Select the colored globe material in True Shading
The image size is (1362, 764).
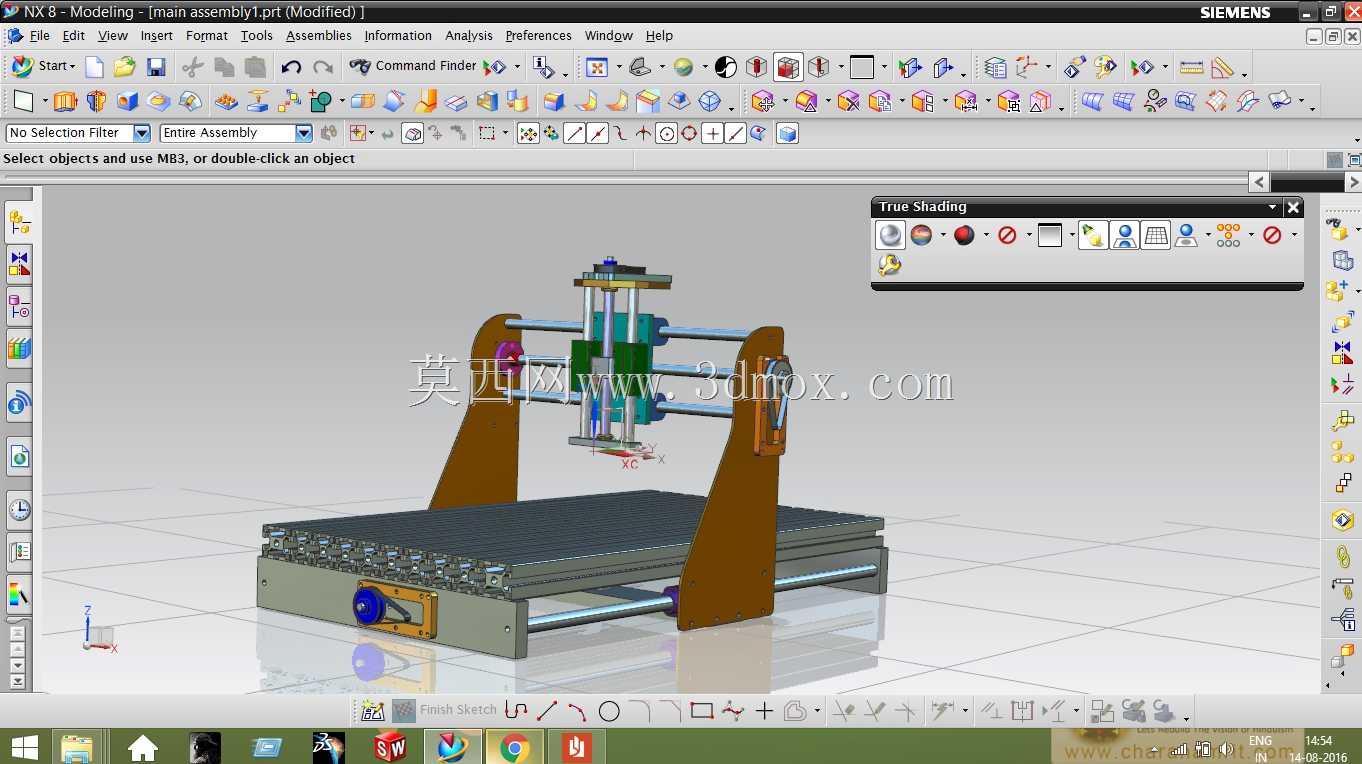click(x=921, y=235)
